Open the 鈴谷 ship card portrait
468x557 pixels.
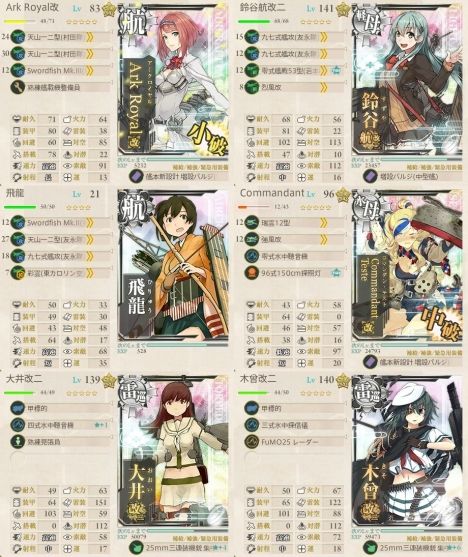pos(407,80)
